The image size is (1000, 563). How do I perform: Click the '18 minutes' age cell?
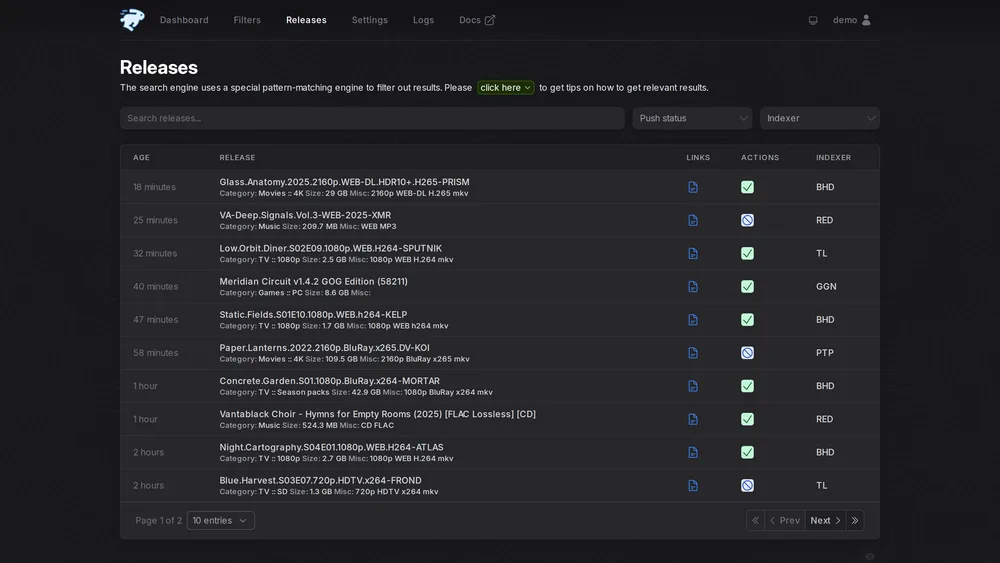pos(154,187)
